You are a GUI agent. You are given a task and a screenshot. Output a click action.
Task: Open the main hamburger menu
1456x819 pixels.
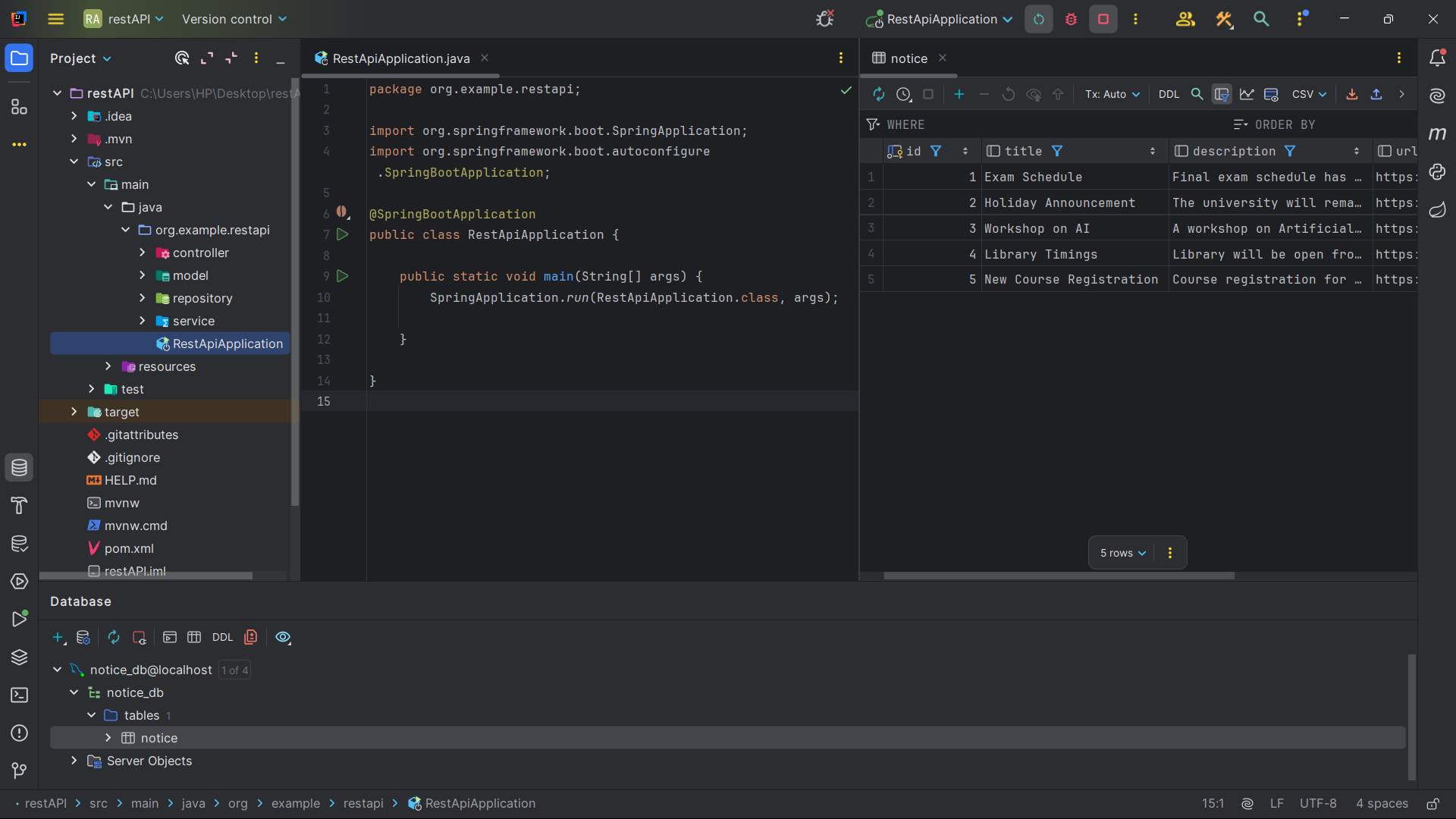click(55, 19)
